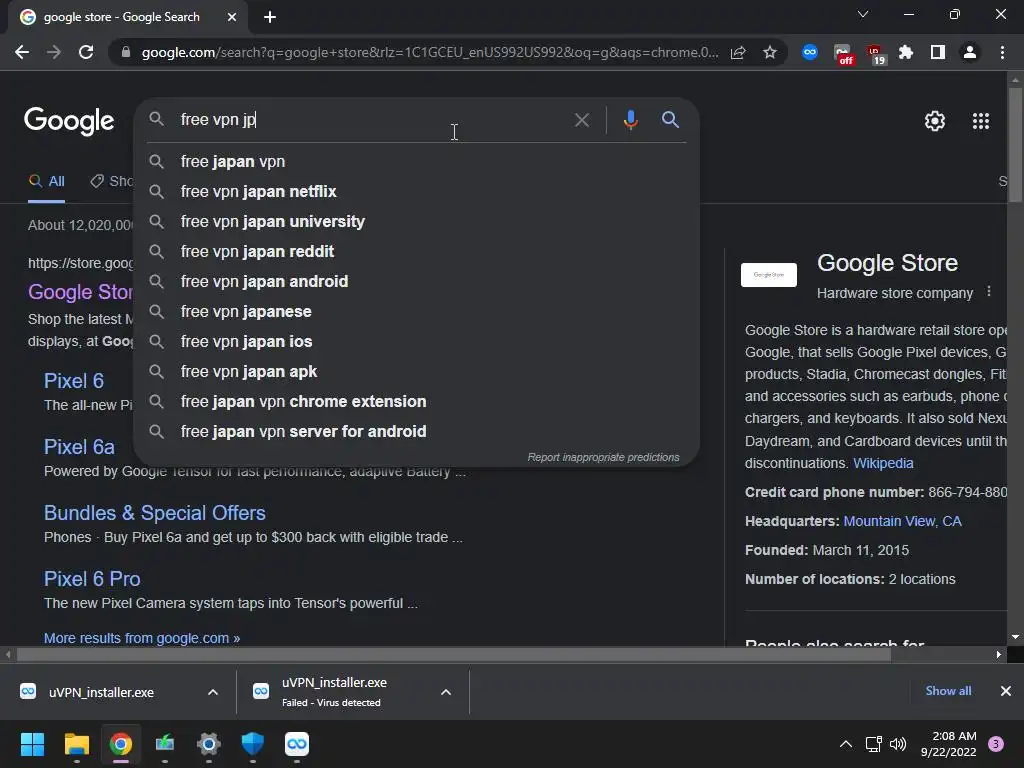Open the extension showing 'off' badge
1024x768 pixels.
(843, 54)
